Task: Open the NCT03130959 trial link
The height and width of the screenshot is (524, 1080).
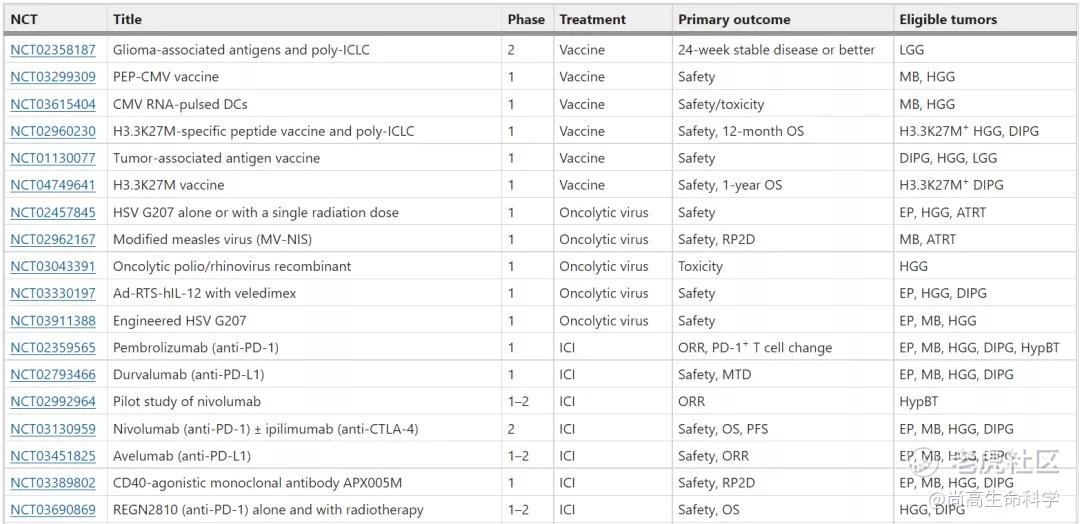Action: point(53,429)
